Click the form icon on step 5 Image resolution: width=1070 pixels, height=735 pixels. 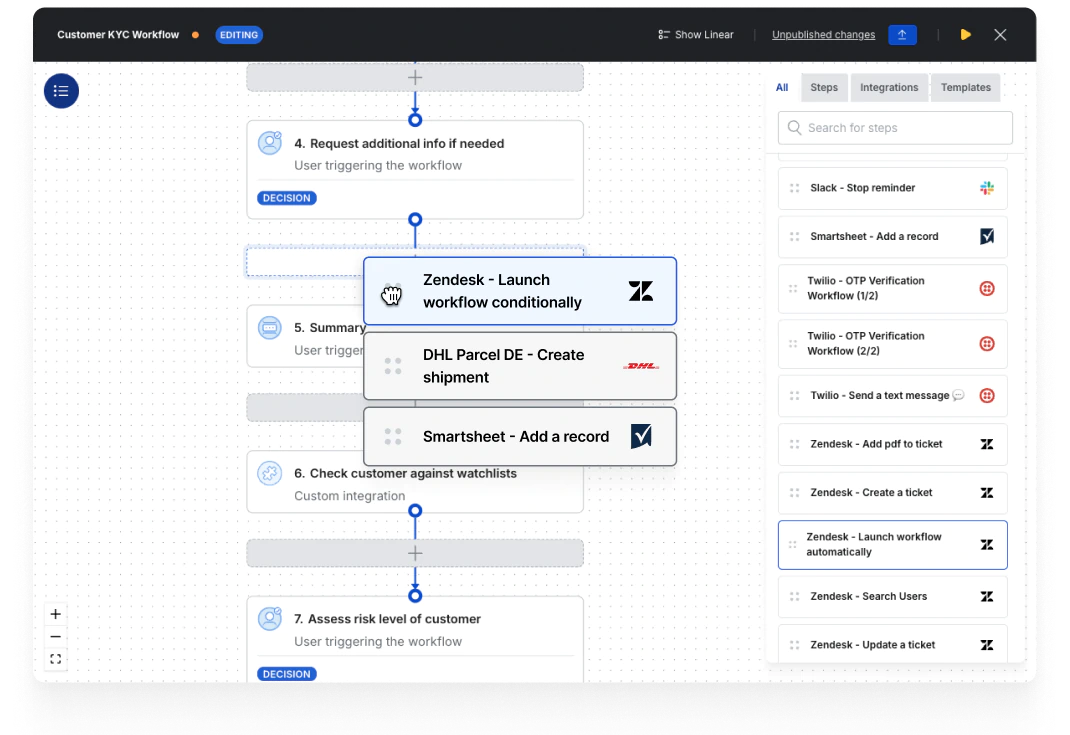[270, 328]
